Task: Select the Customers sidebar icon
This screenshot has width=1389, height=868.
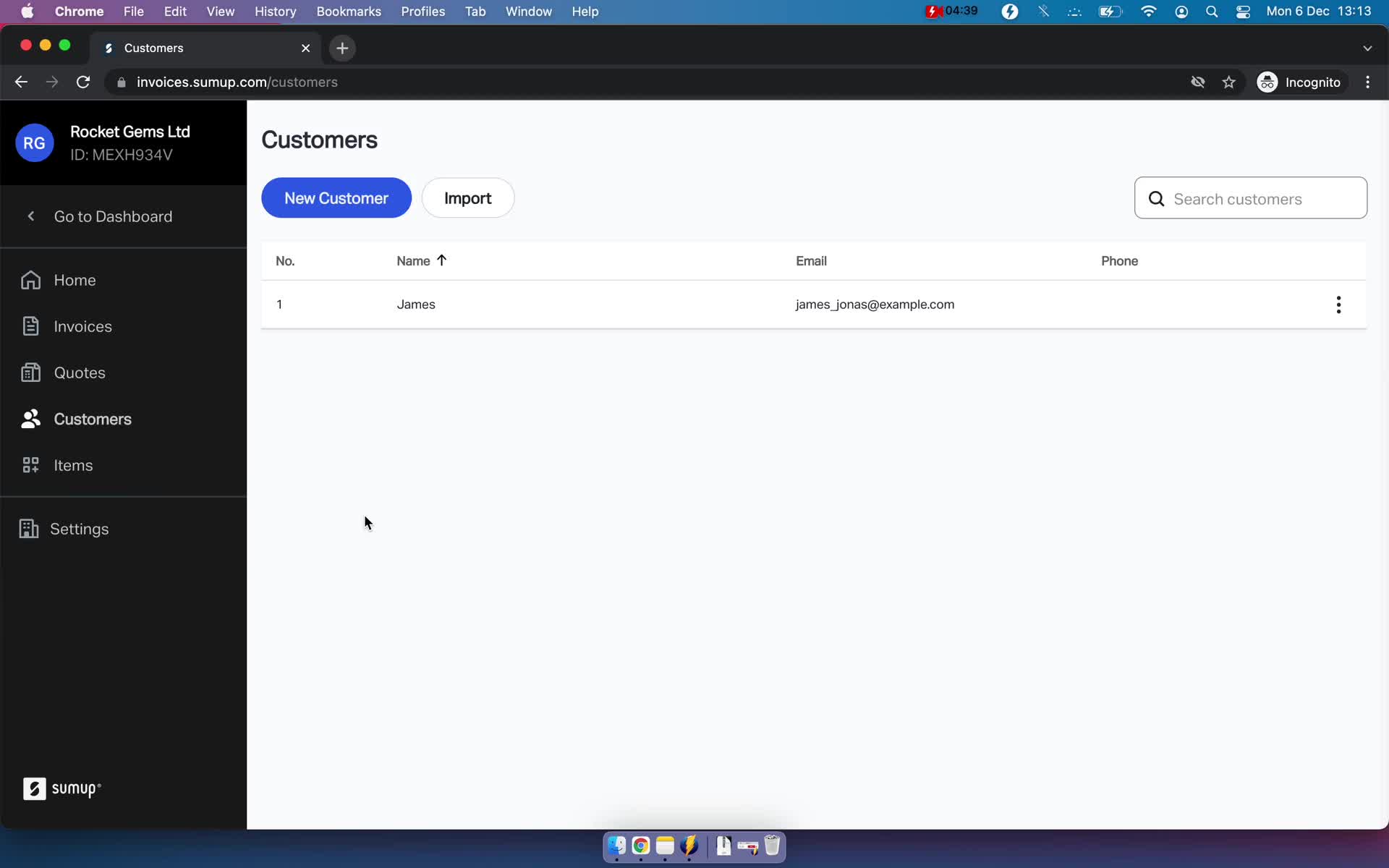Action: [x=30, y=418]
